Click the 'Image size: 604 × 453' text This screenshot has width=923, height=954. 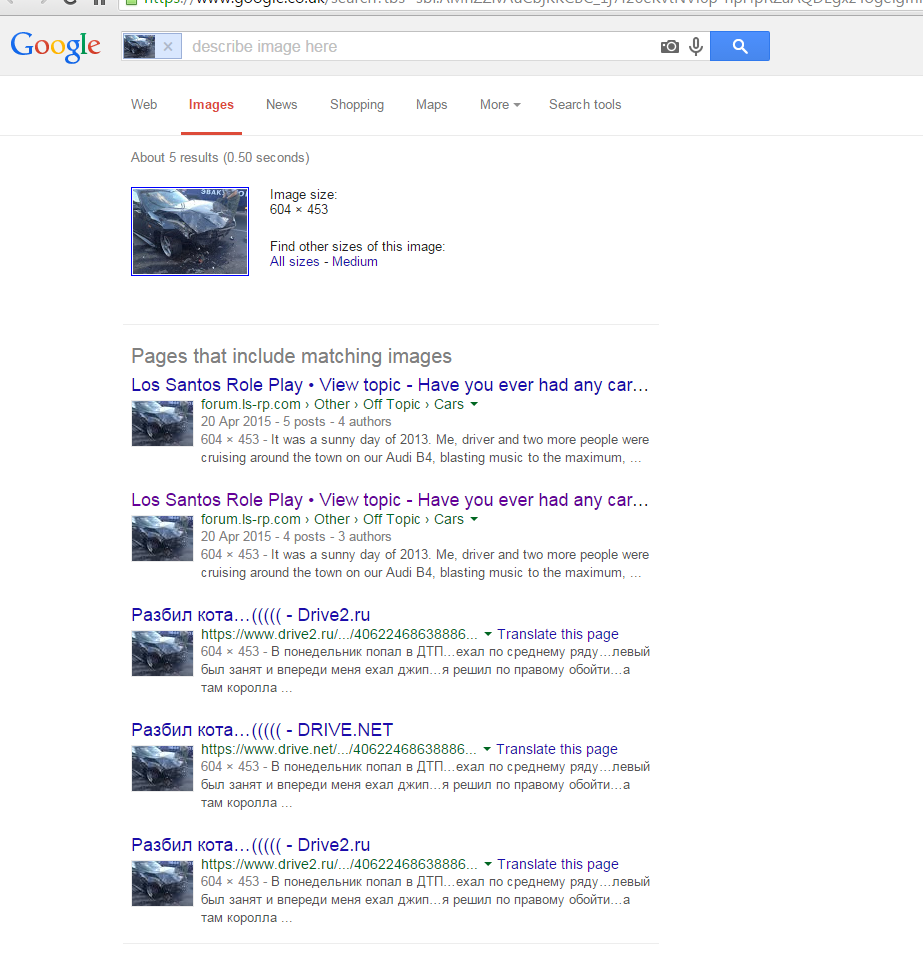tap(303, 202)
